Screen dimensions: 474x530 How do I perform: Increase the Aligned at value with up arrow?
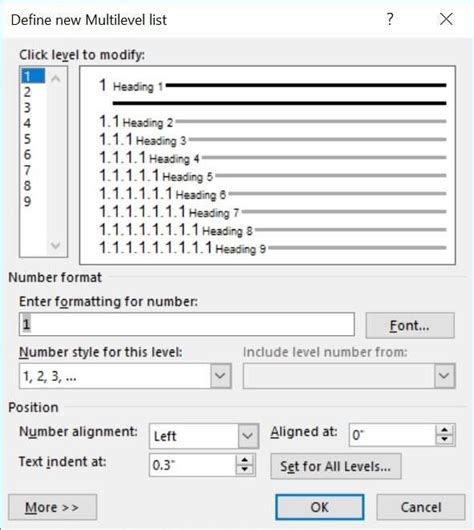click(x=445, y=430)
